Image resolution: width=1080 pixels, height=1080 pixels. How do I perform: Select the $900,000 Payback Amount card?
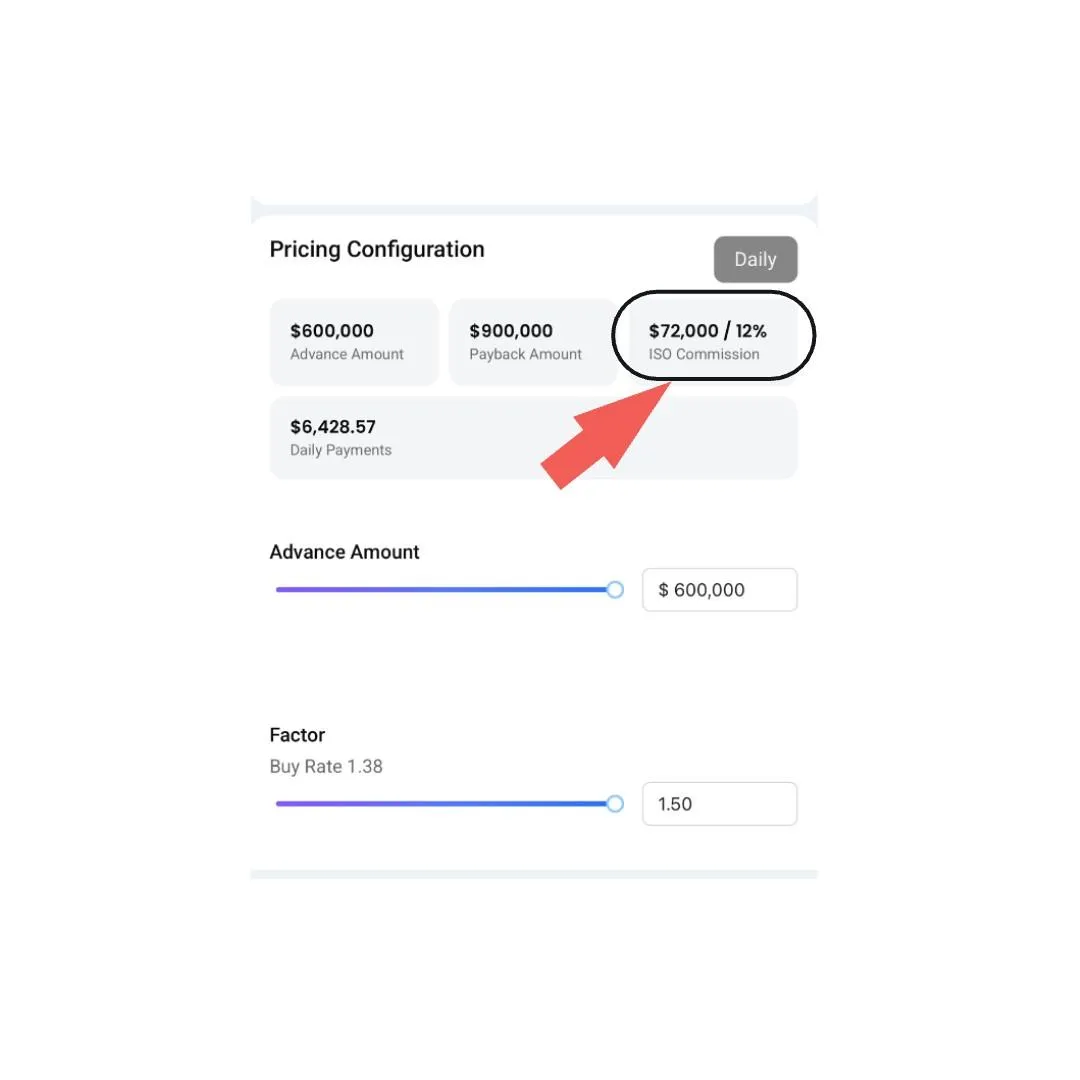(532, 342)
